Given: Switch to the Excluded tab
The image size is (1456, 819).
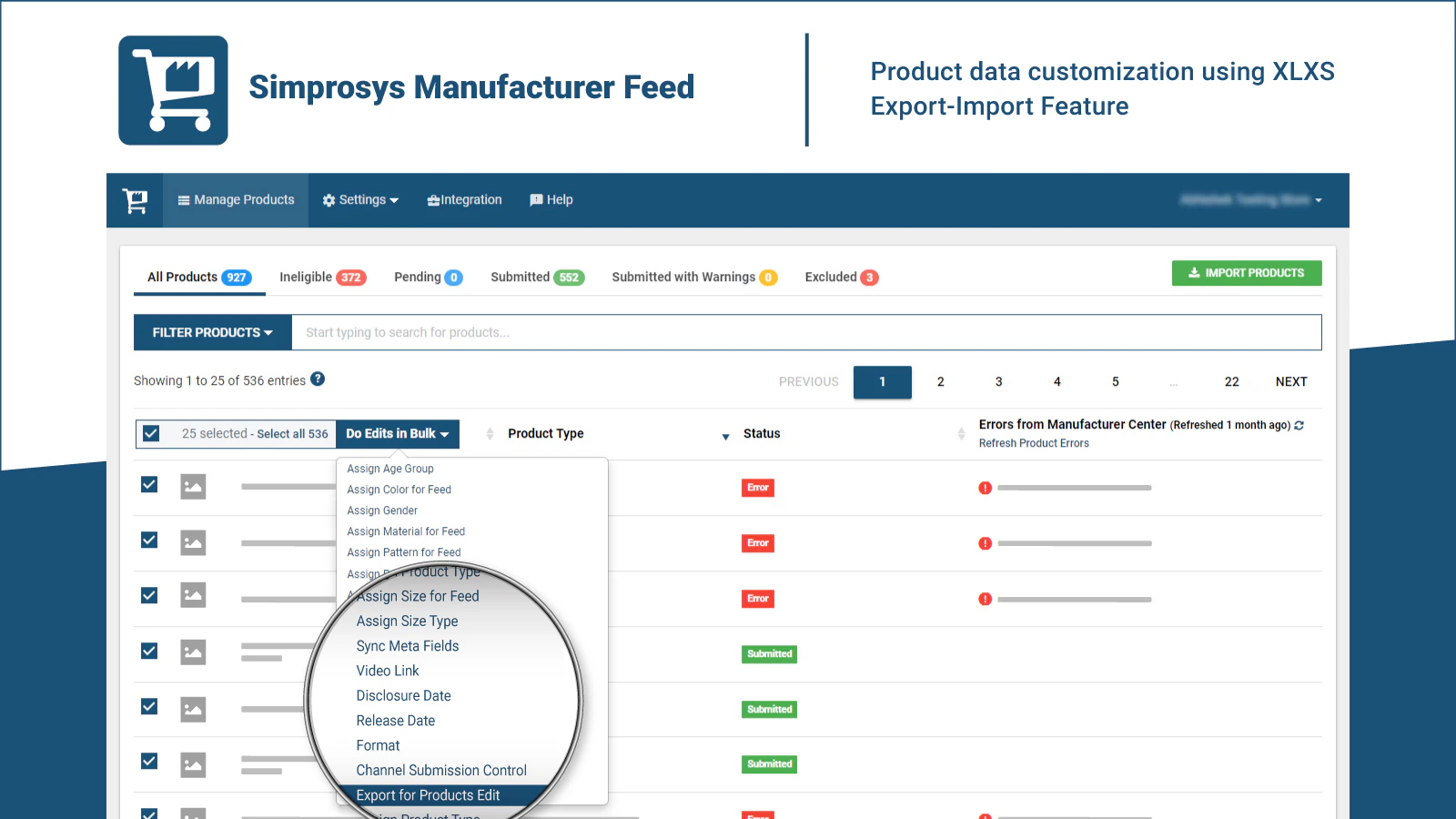Looking at the screenshot, I should (842, 278).
